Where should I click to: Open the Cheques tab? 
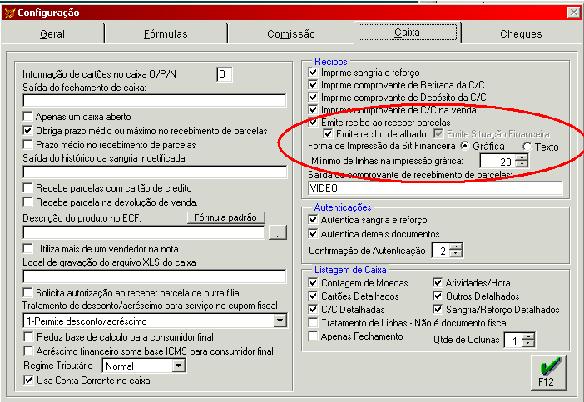pos(521,34)
